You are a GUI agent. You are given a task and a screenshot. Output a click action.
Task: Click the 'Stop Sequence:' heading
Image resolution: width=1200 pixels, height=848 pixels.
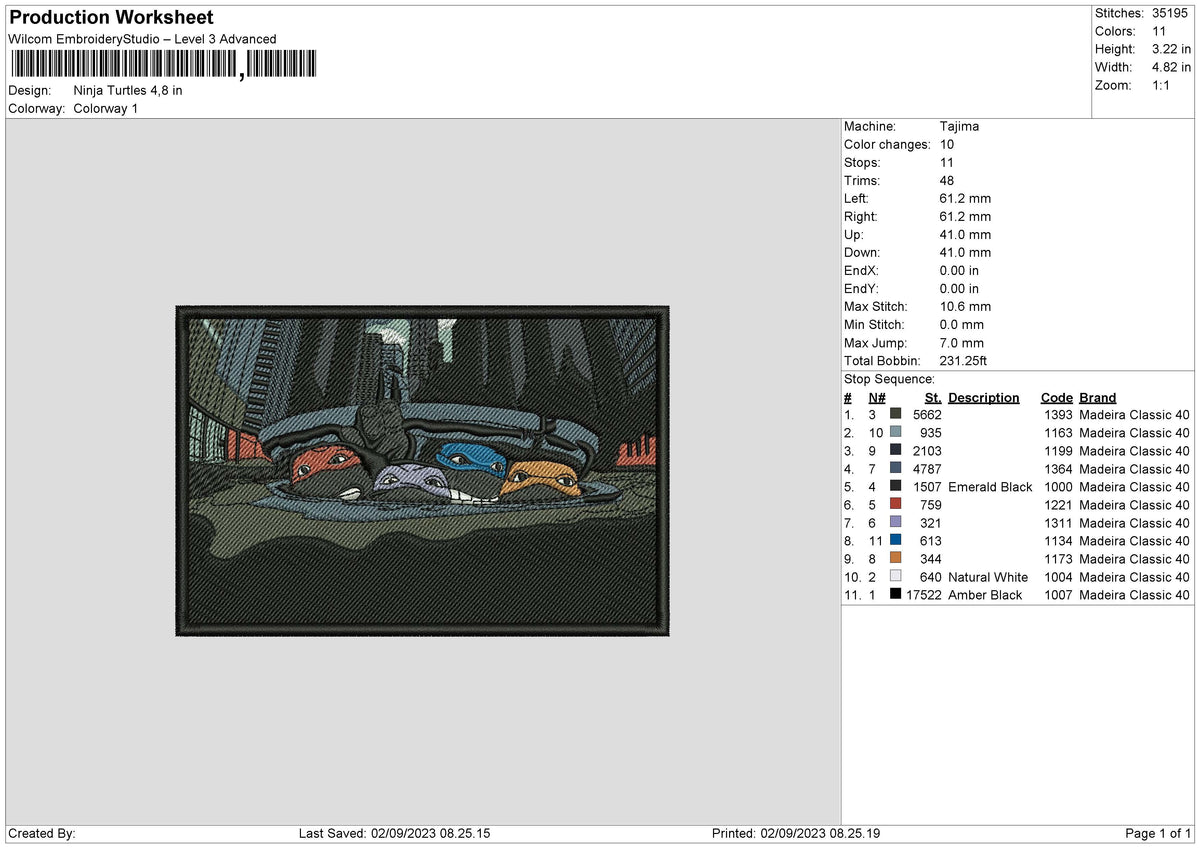[x=889, y=379]
